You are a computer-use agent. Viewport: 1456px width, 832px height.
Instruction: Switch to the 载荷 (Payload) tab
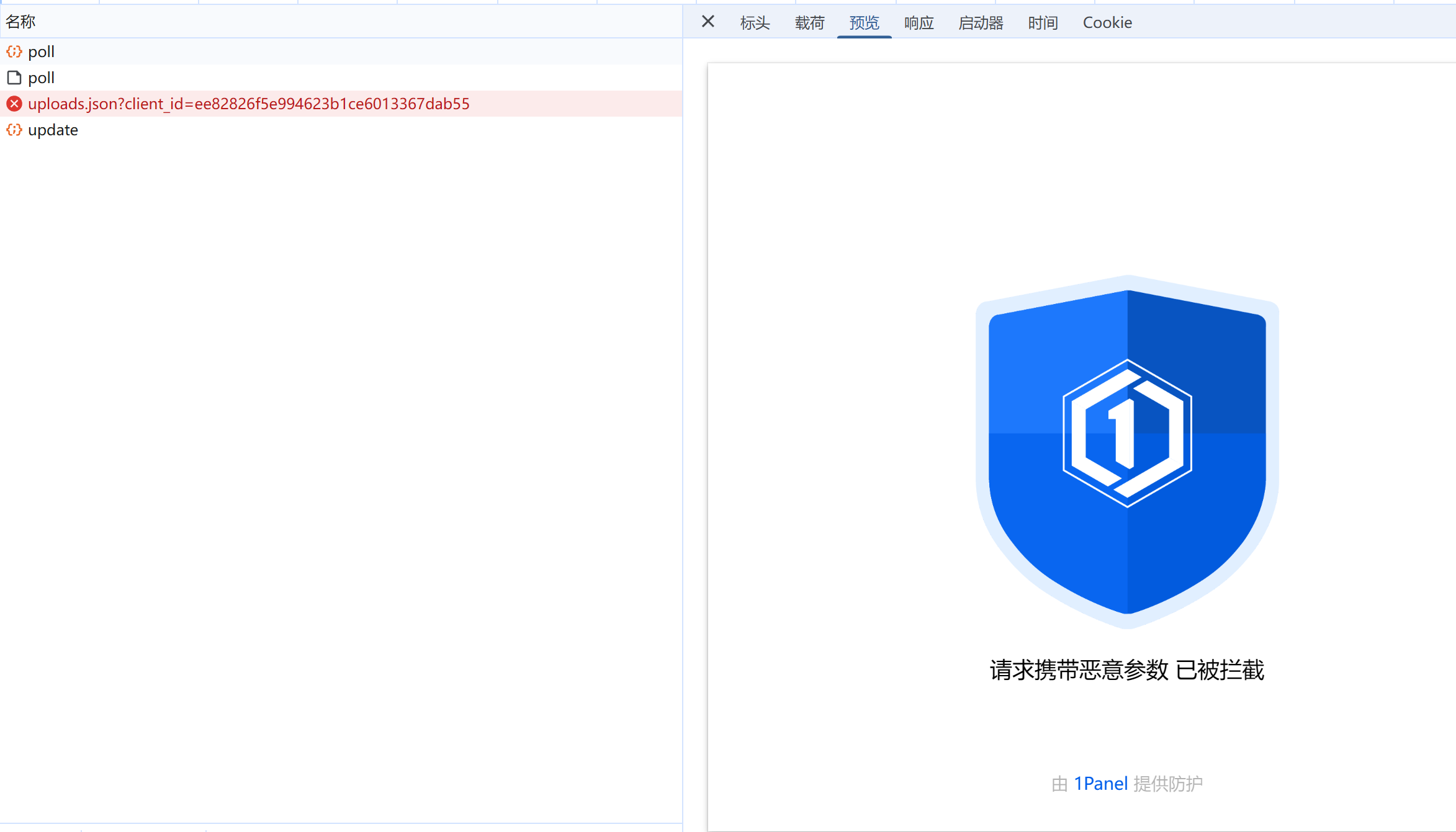tap(809, 23)
